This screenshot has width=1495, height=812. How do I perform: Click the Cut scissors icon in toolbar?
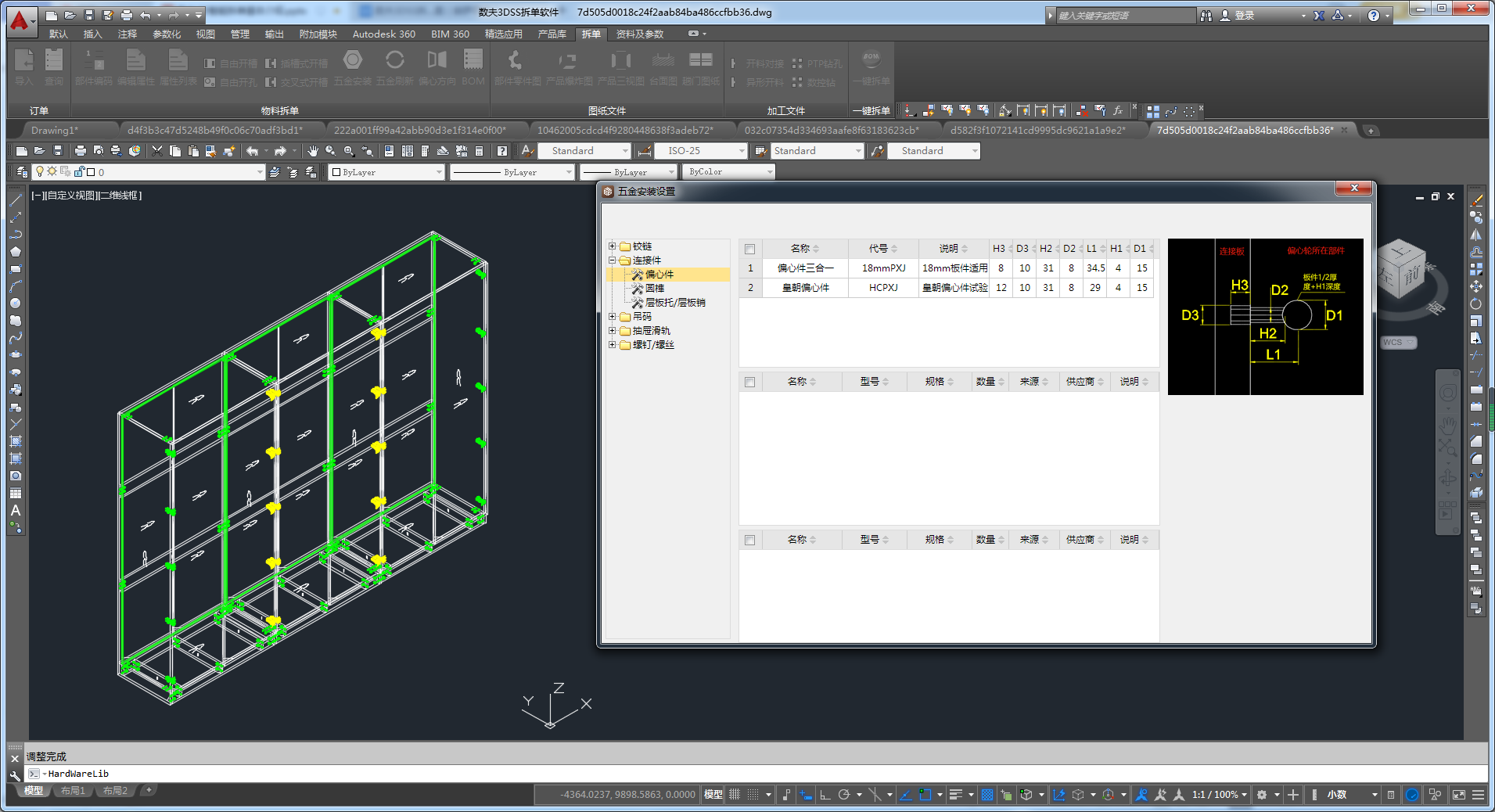click(x=157, y=151)
